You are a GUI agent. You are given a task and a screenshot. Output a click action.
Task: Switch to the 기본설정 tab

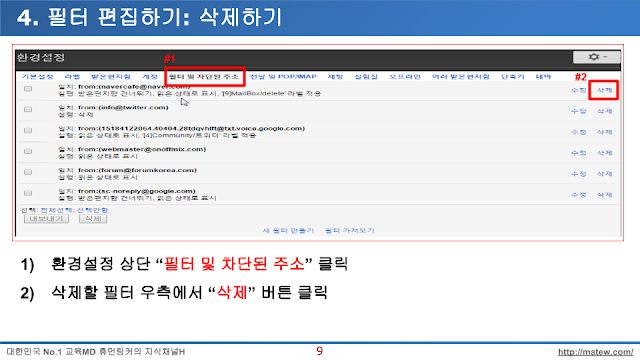[37, 77]
